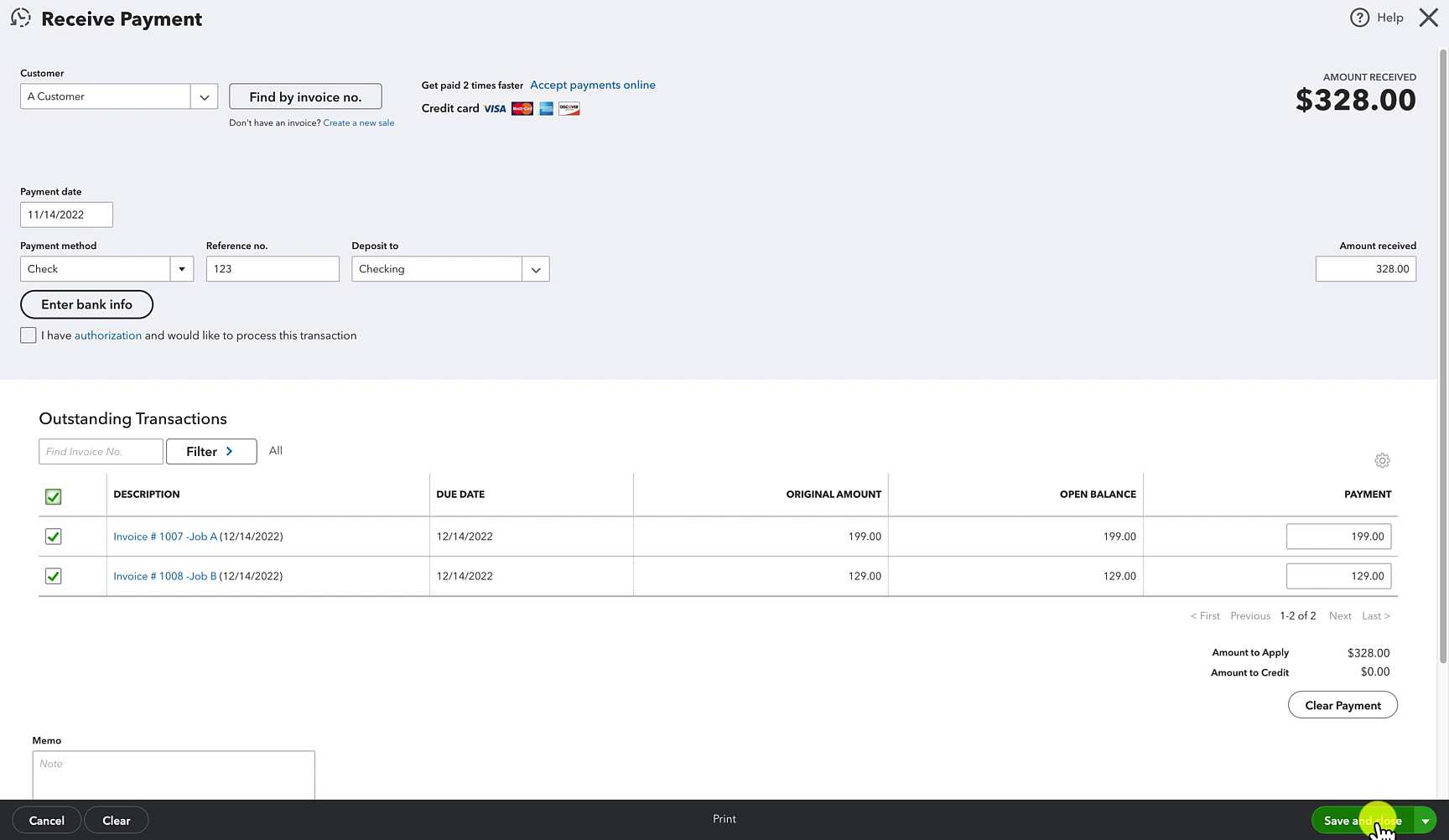Click the PAYMENT column header

tap(1368, 495)
